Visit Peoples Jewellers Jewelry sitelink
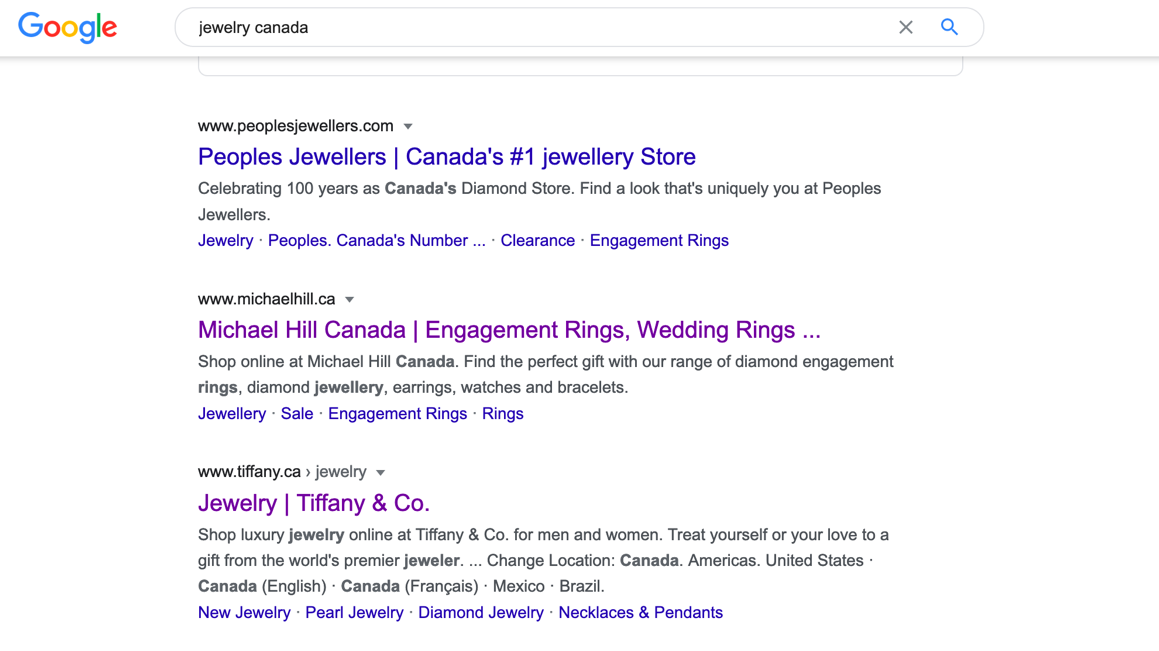Screen dimensions: 1159x651 pyautogui.click(x=225, y=241)
